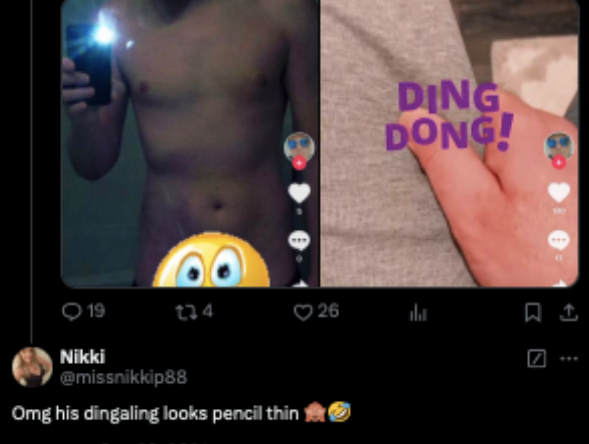Open the @missnikkip88 handle link
The height and width of the screenshot is (444, 589).
point(123,378)
